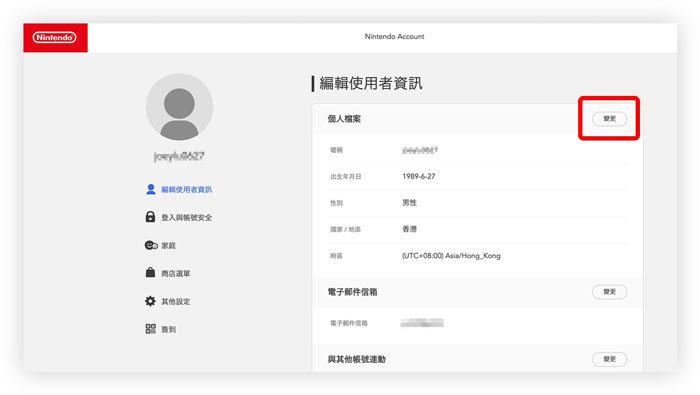Click the region value 香港

pyautogui.click(x=409, y=229)
